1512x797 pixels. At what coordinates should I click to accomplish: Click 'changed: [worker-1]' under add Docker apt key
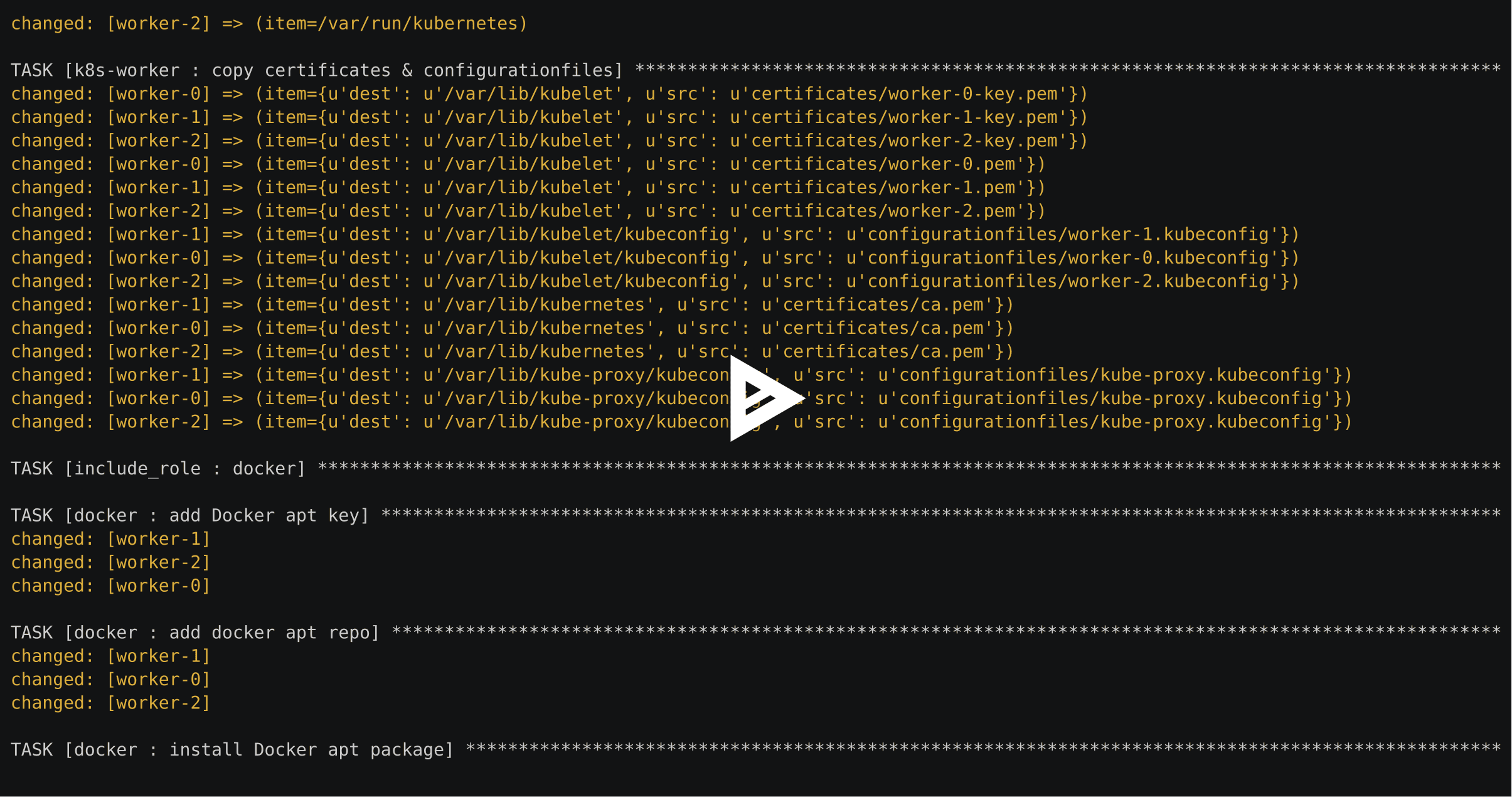coord(110,539)
